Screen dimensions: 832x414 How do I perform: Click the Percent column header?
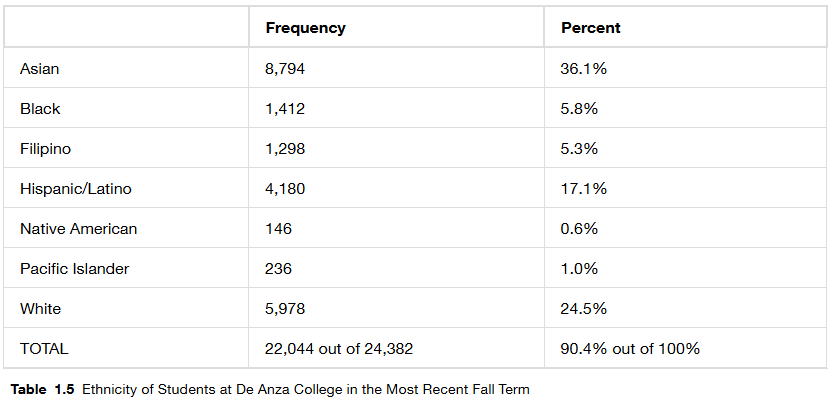[x=590, y=28]
